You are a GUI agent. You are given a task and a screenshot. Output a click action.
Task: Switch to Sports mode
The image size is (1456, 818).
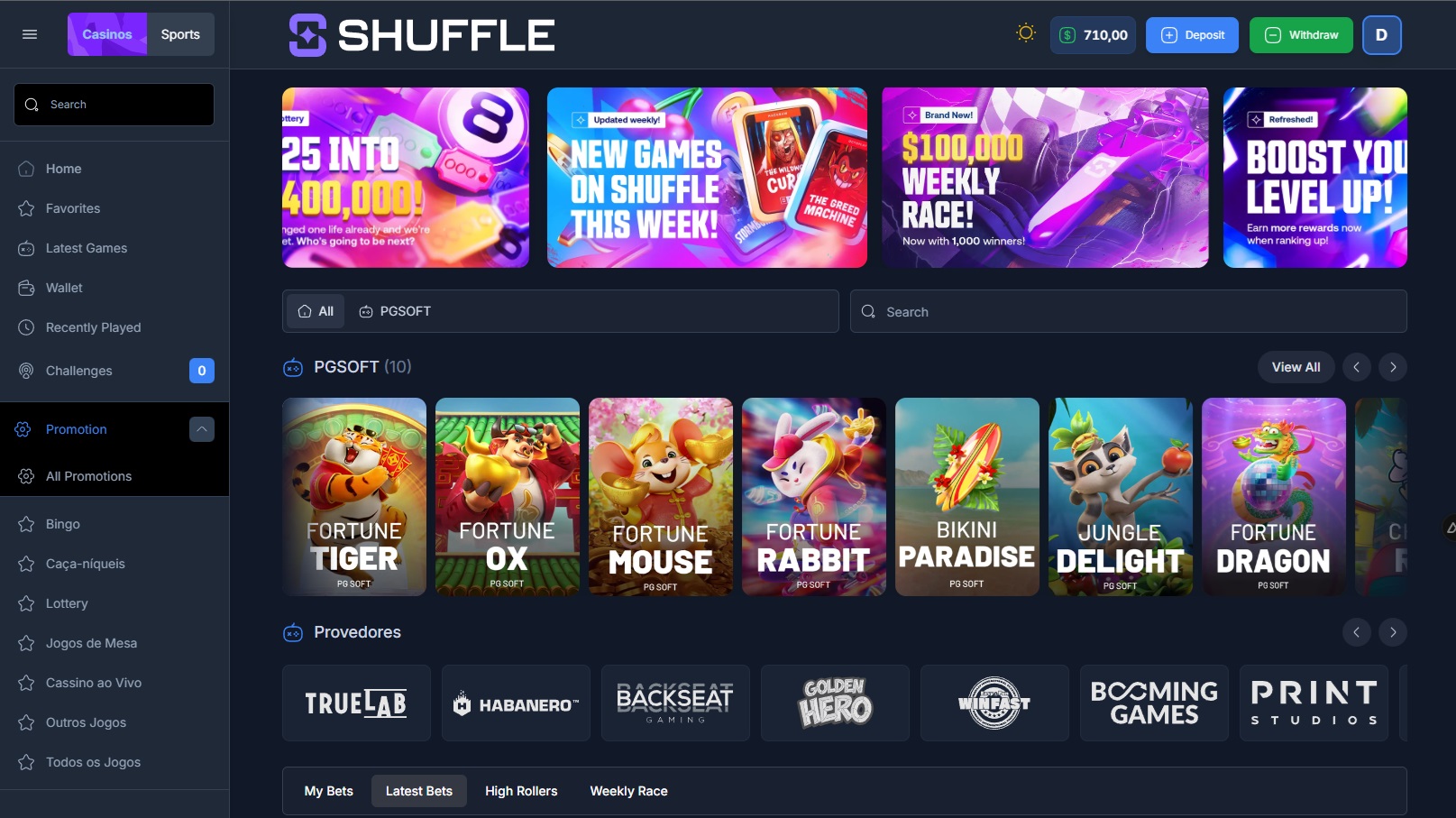click(180, 34)
